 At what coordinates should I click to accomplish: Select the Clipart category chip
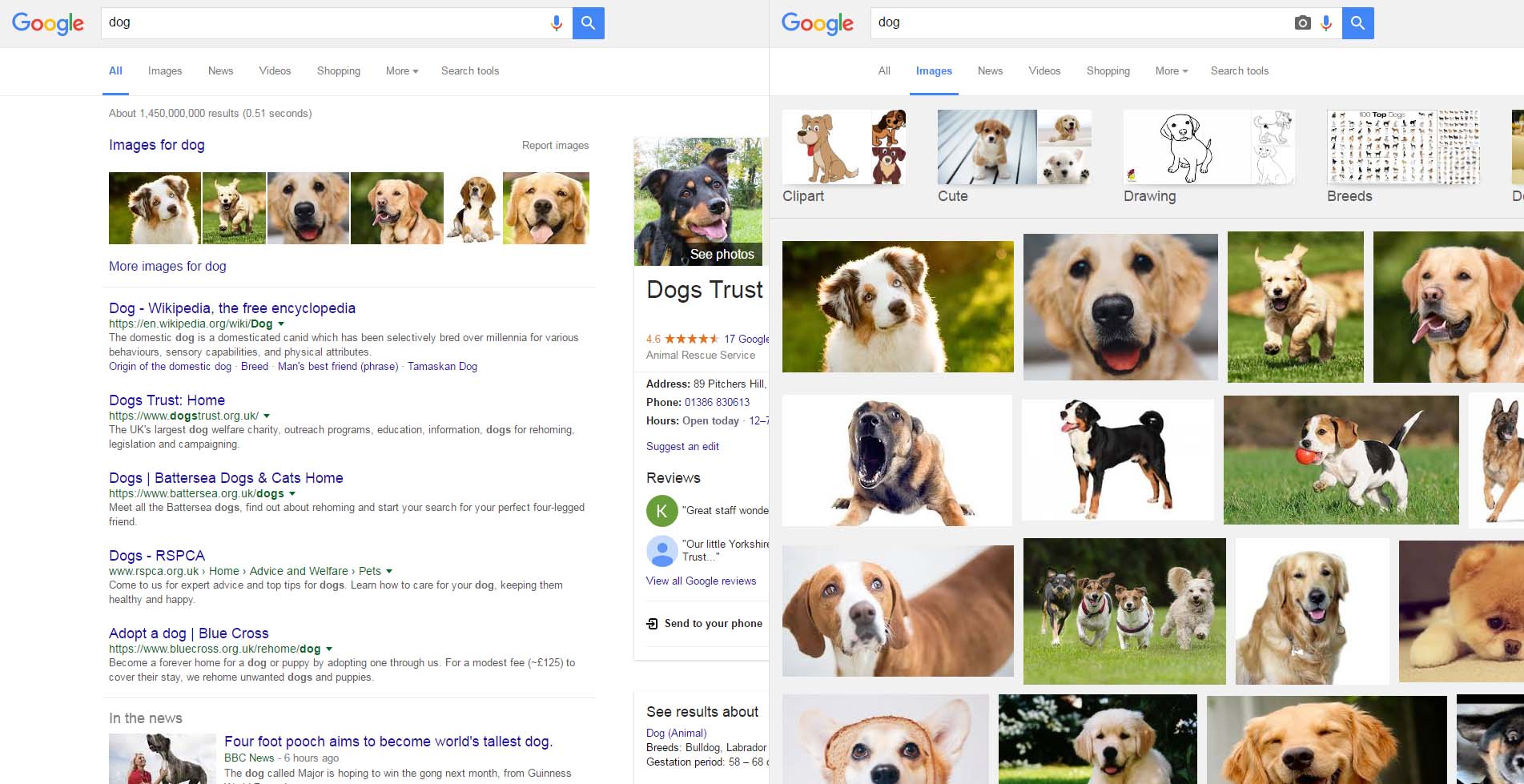[x=844, y=157]
